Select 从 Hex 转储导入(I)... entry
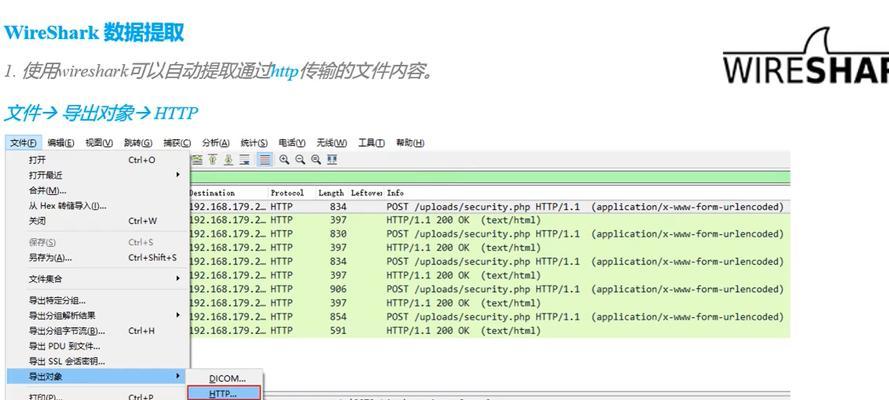Viewport: 889px width, 400px height. click(98, 206)
